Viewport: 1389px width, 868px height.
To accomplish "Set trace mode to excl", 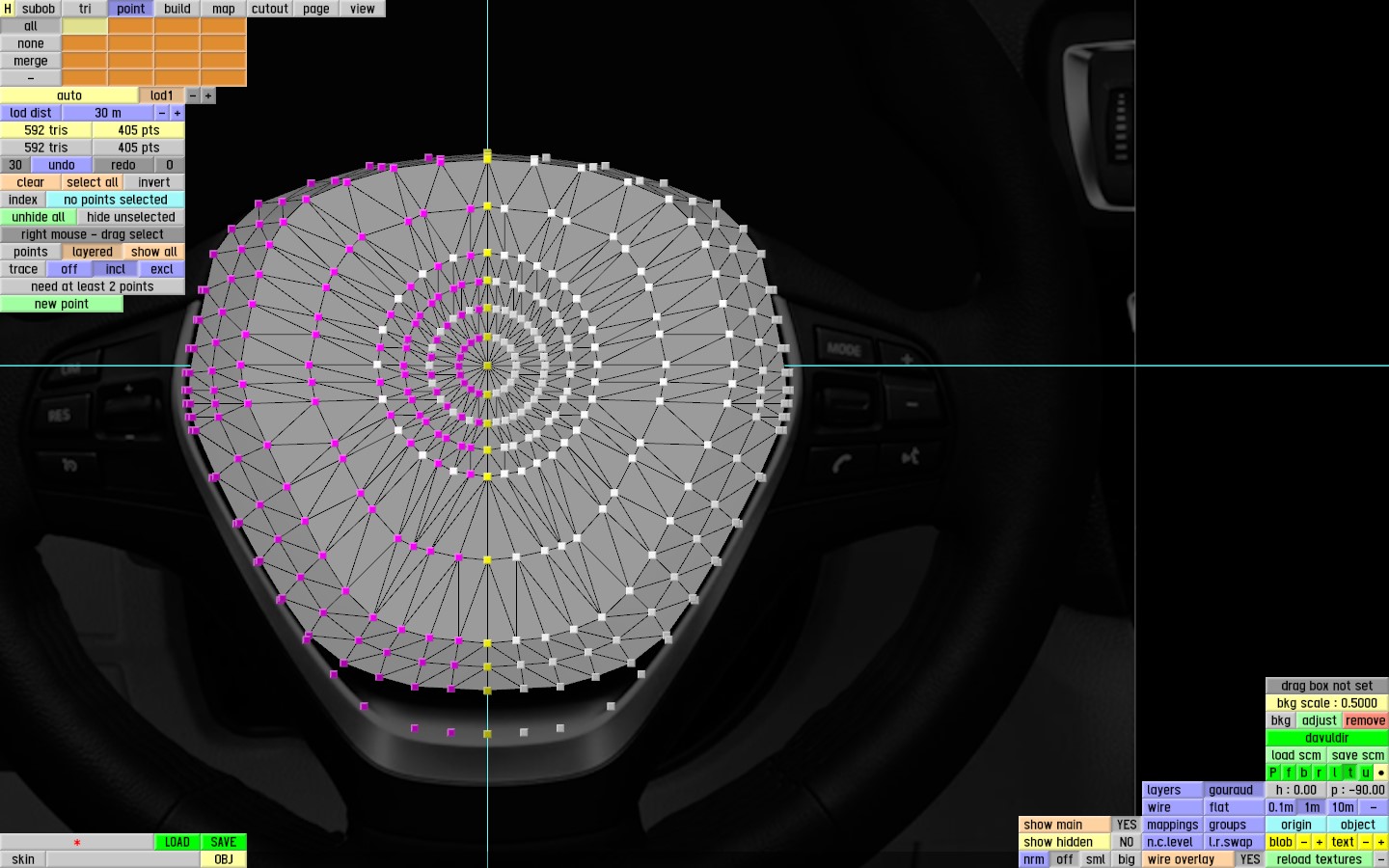I will pos(162,269).
